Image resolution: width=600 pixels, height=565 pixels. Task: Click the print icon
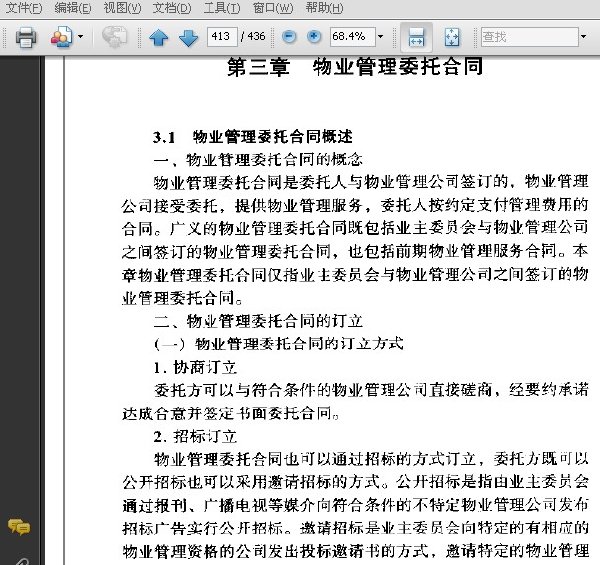[x=26, y=37]
